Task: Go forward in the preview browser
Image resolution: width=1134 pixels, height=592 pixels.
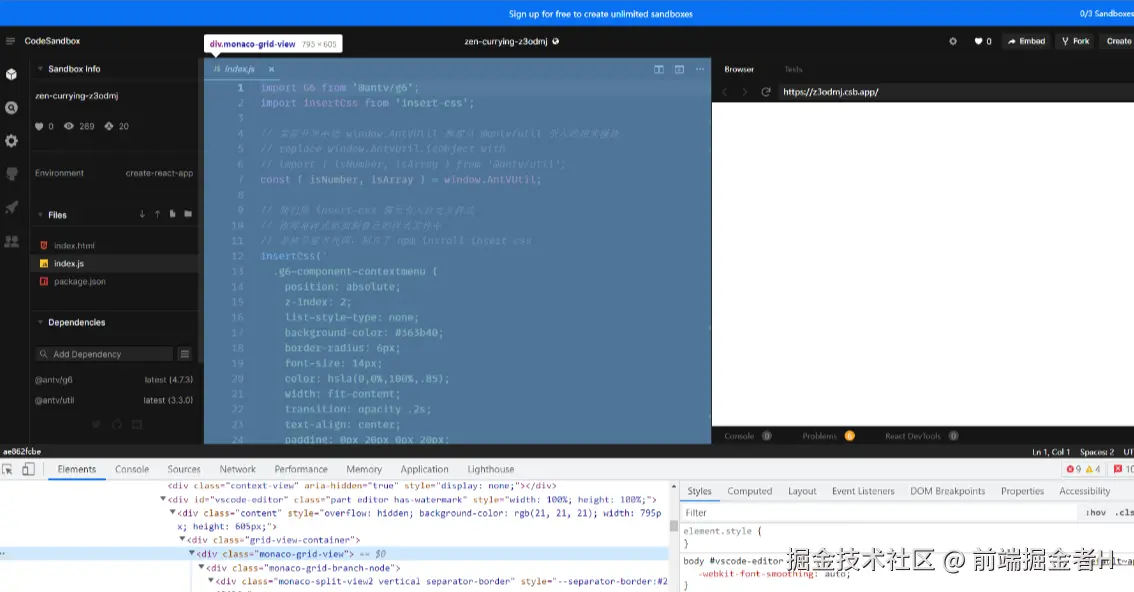Action: [x=744, y=92]
